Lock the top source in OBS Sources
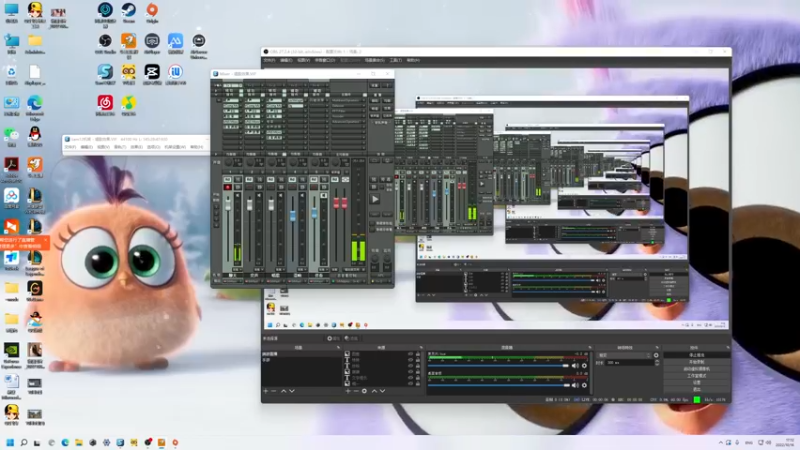The height and width of the screenshot is (450, 800). tap(418, 354)
